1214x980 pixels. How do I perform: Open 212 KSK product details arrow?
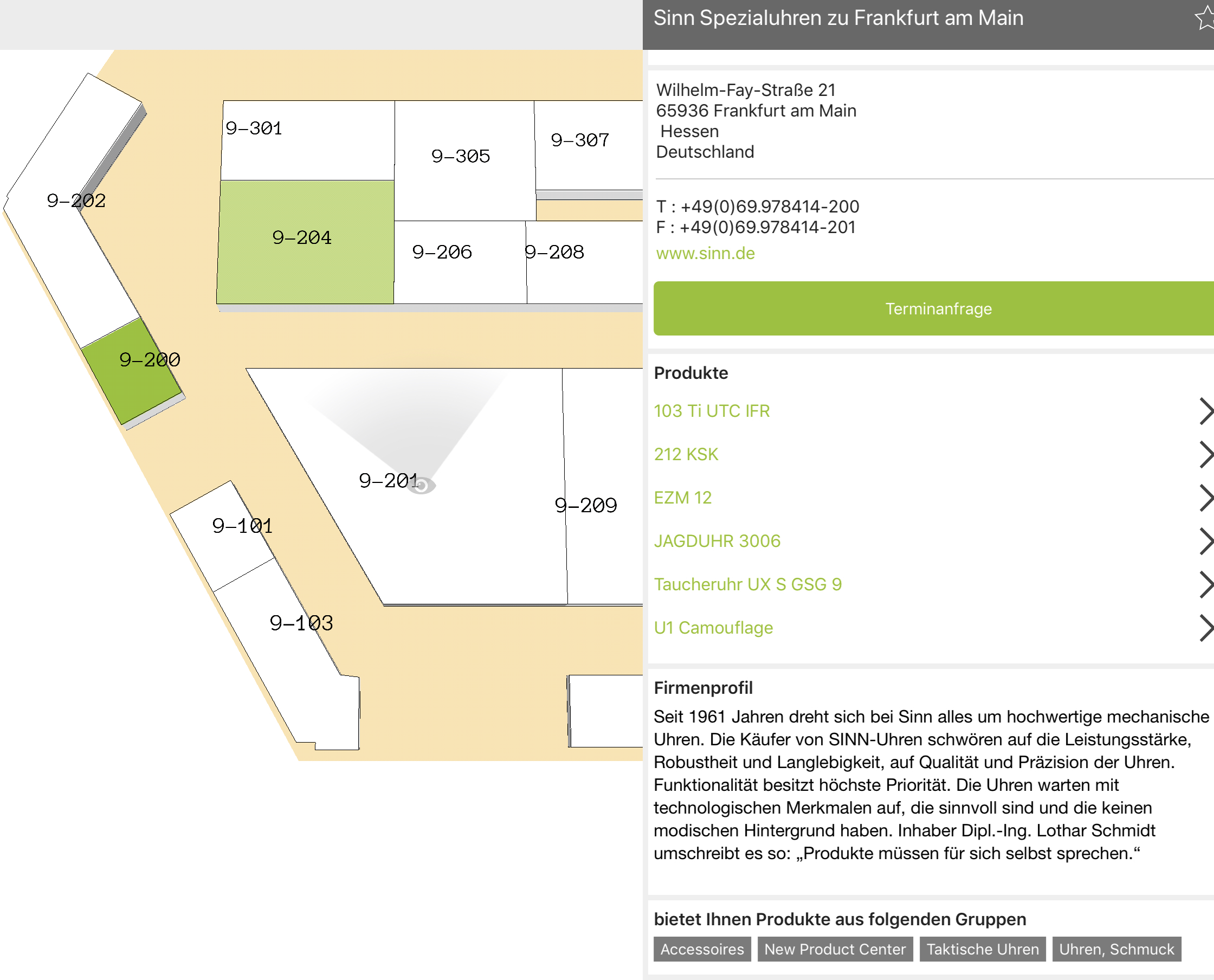click(x=1205, y=454)
